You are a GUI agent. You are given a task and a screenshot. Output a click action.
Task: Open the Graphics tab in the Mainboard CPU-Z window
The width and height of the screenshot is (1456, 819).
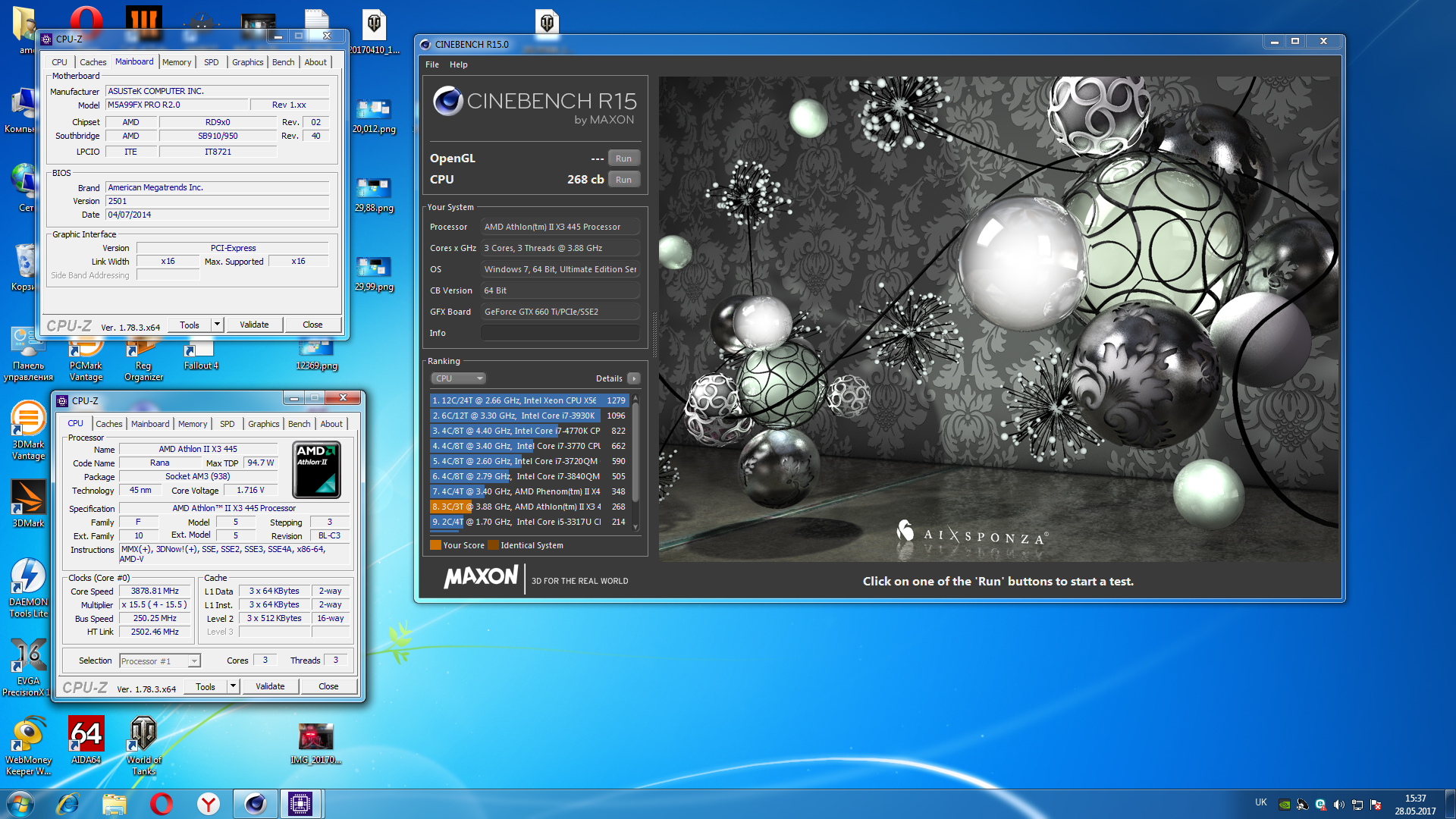(248, 62)
